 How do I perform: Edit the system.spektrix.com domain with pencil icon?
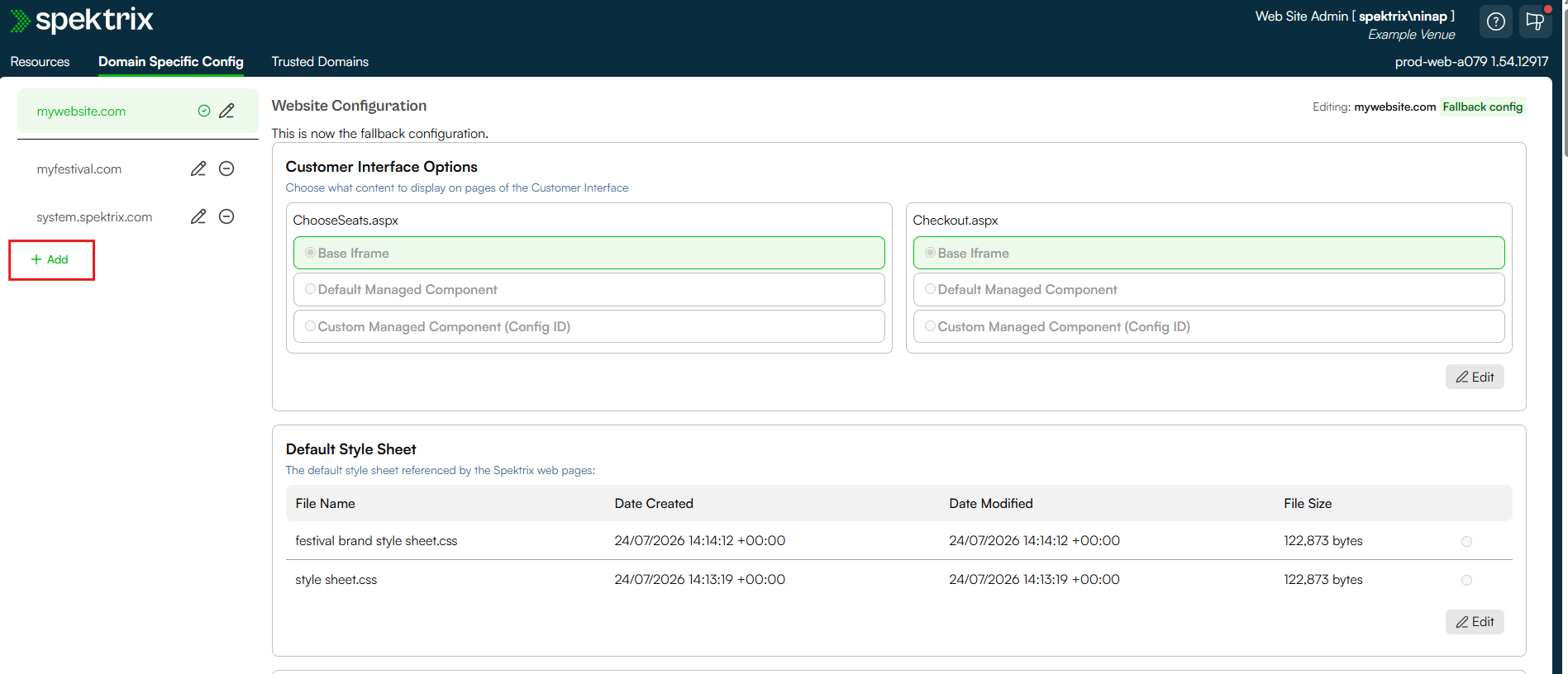(x=198, y=216)
